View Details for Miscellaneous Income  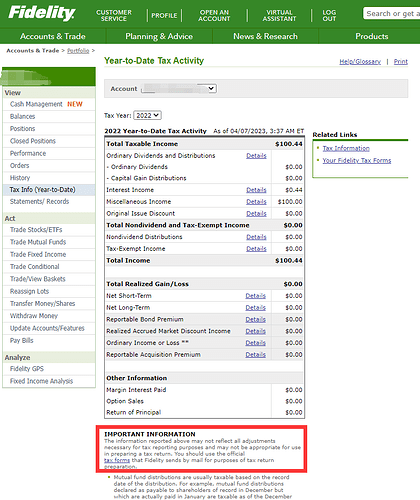tap(256, 202)
